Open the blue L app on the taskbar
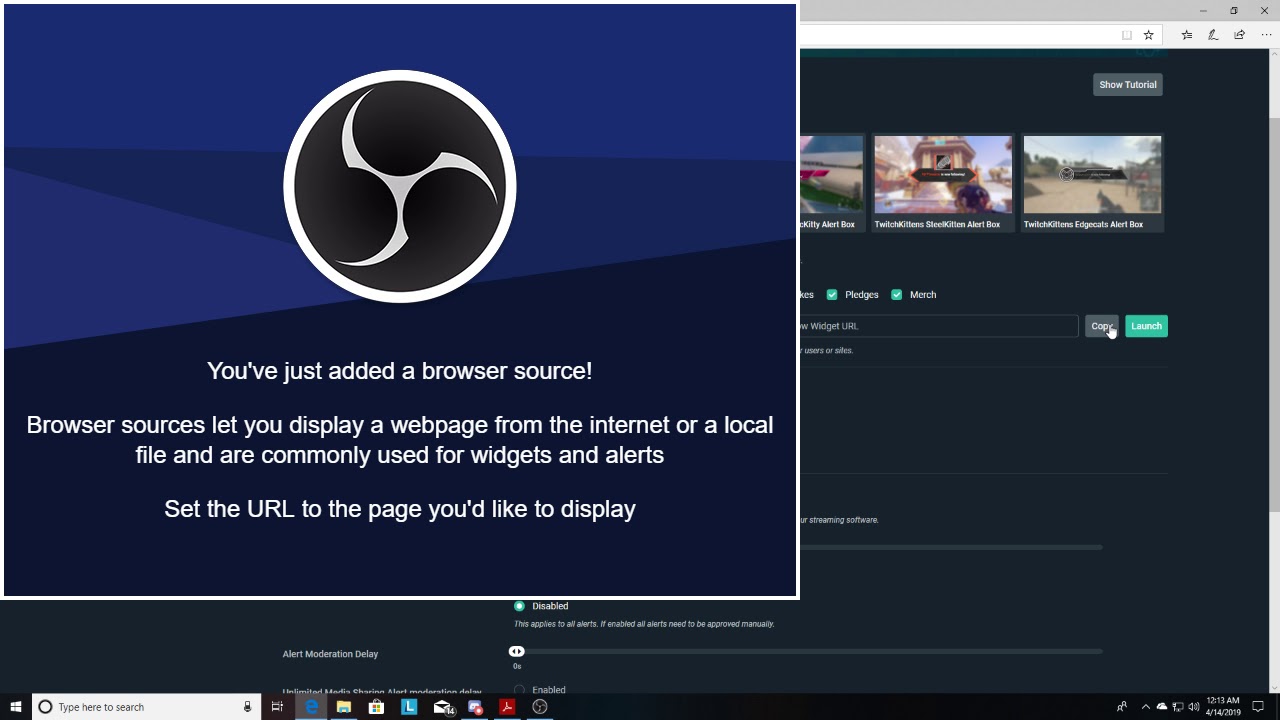This screenshot has height=720, width=1280. [409, 707]
